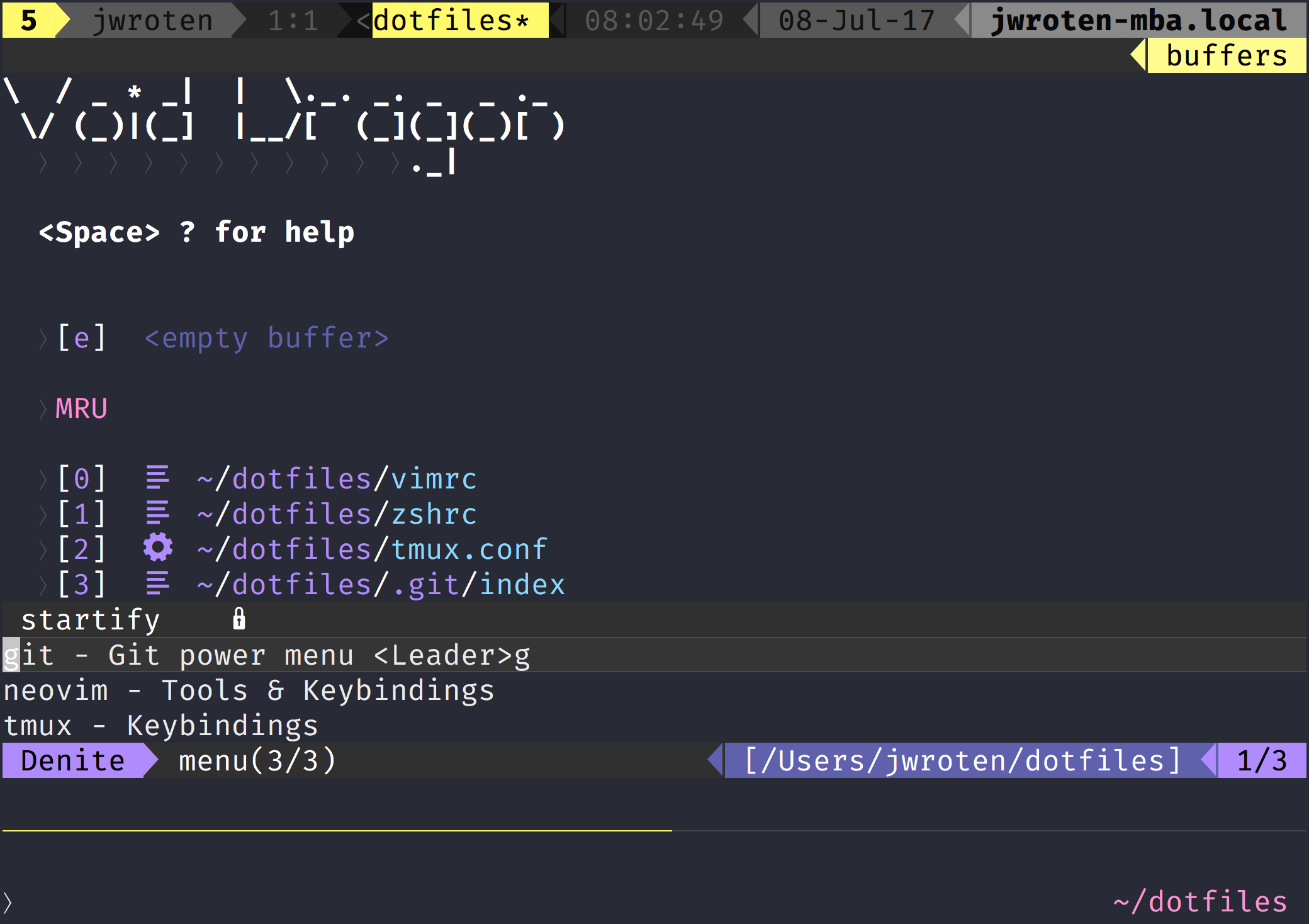
Task: Click the MRU section header
Action: pyautogui.click(x=82, y=409)
